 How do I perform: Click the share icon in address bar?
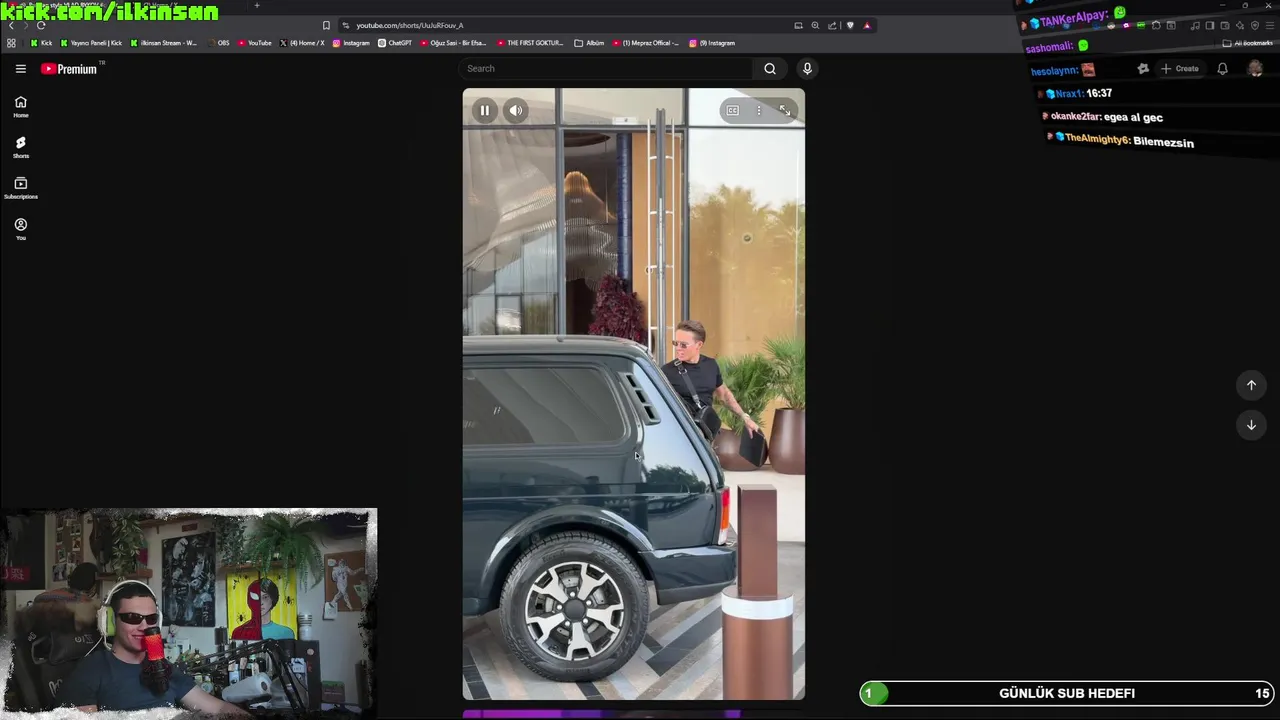(832, 25)
